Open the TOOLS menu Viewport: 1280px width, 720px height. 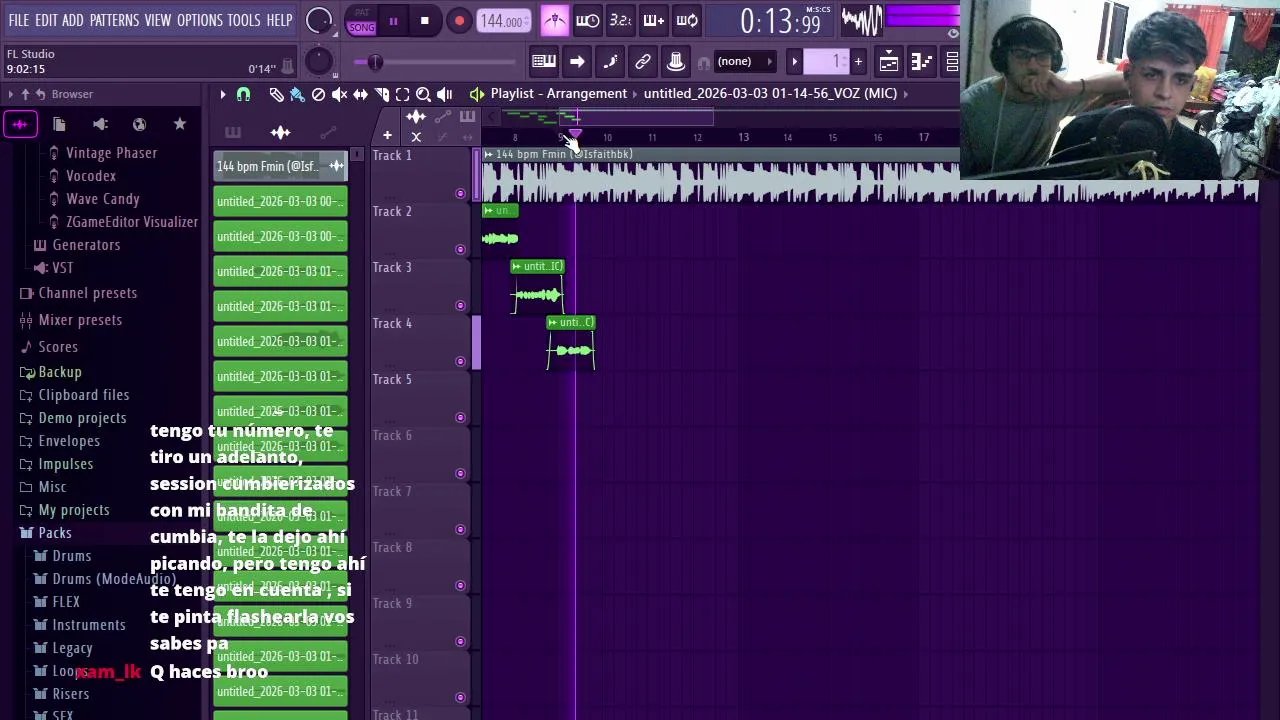[x=244, y=20]
